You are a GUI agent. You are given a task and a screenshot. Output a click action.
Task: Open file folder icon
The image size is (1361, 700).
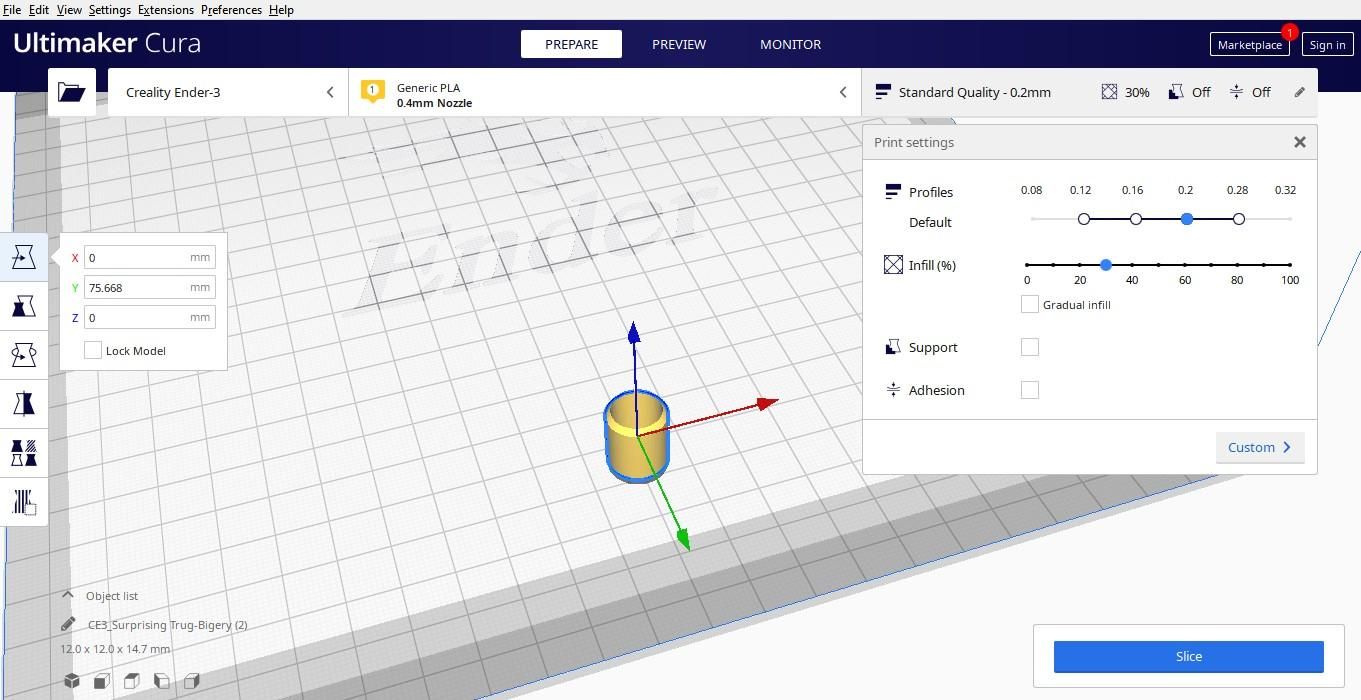pos(72,92)
